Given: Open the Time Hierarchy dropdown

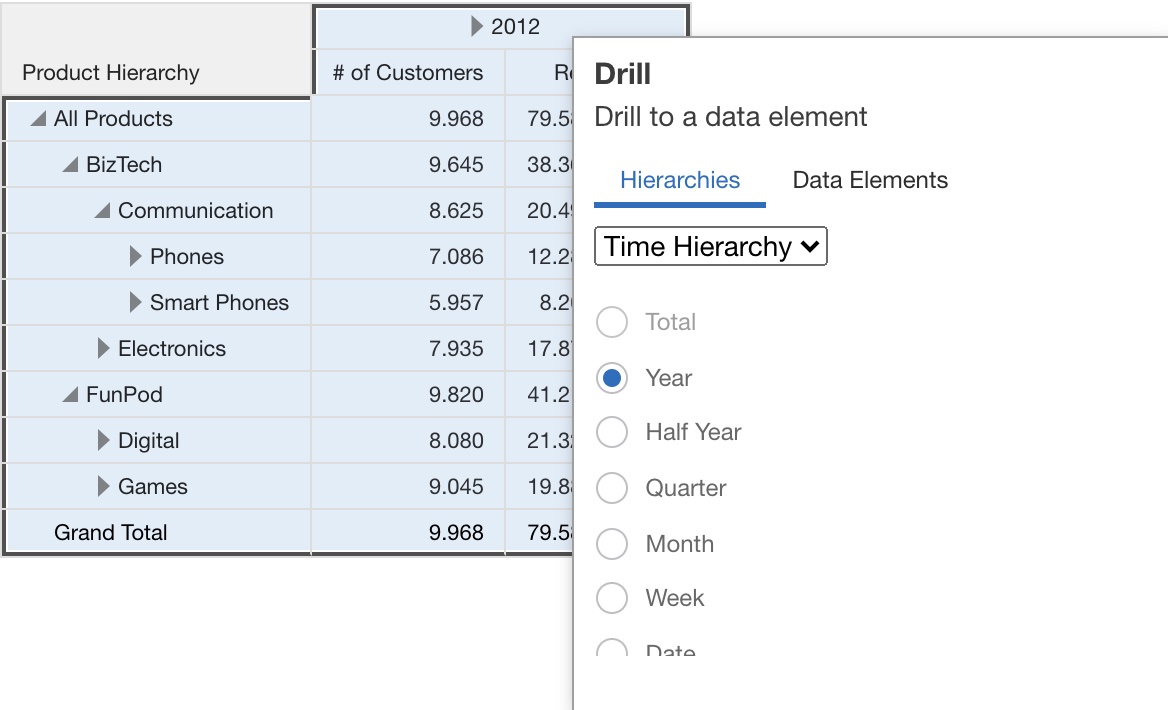Looking at the screenshot, I should click(x=710, y=247).
